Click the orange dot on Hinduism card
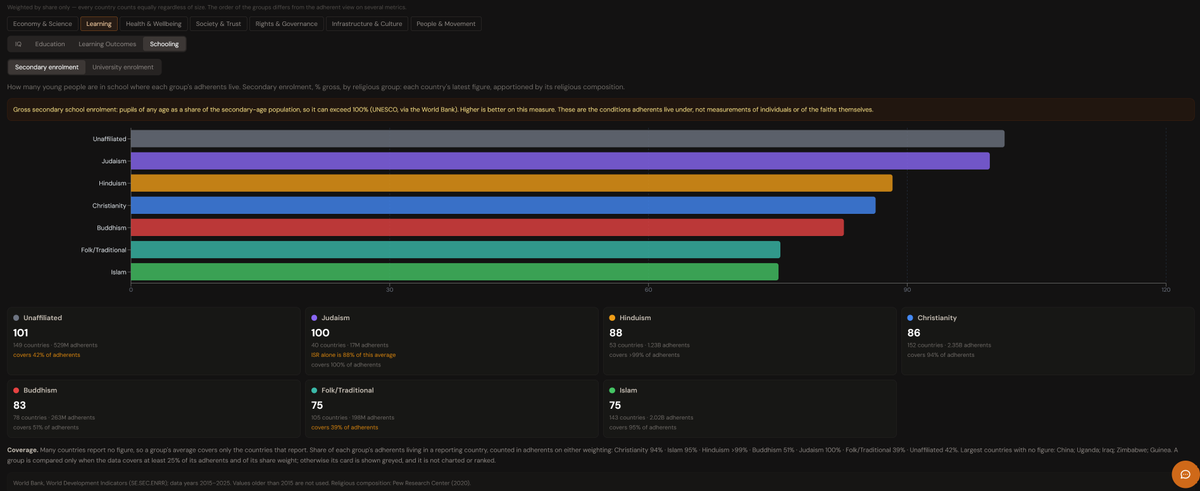 (612, 318)
